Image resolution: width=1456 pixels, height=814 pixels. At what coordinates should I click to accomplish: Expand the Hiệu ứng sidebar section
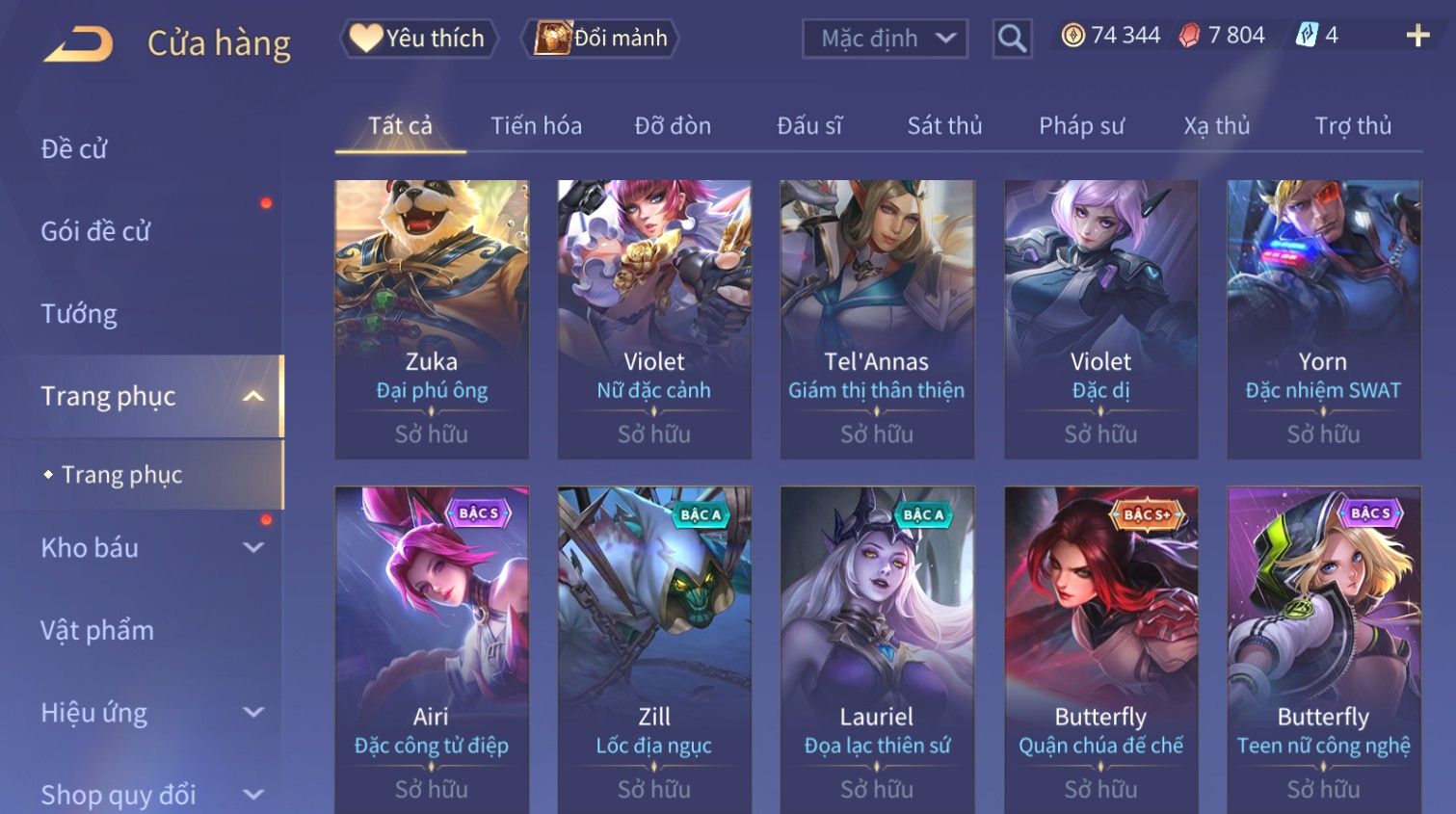coord(253,712)
